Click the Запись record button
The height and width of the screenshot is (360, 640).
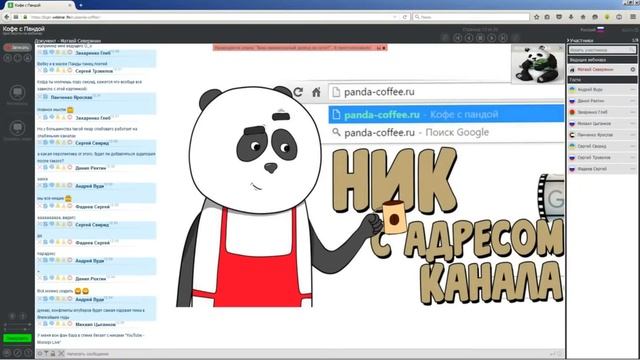(17, 48)
